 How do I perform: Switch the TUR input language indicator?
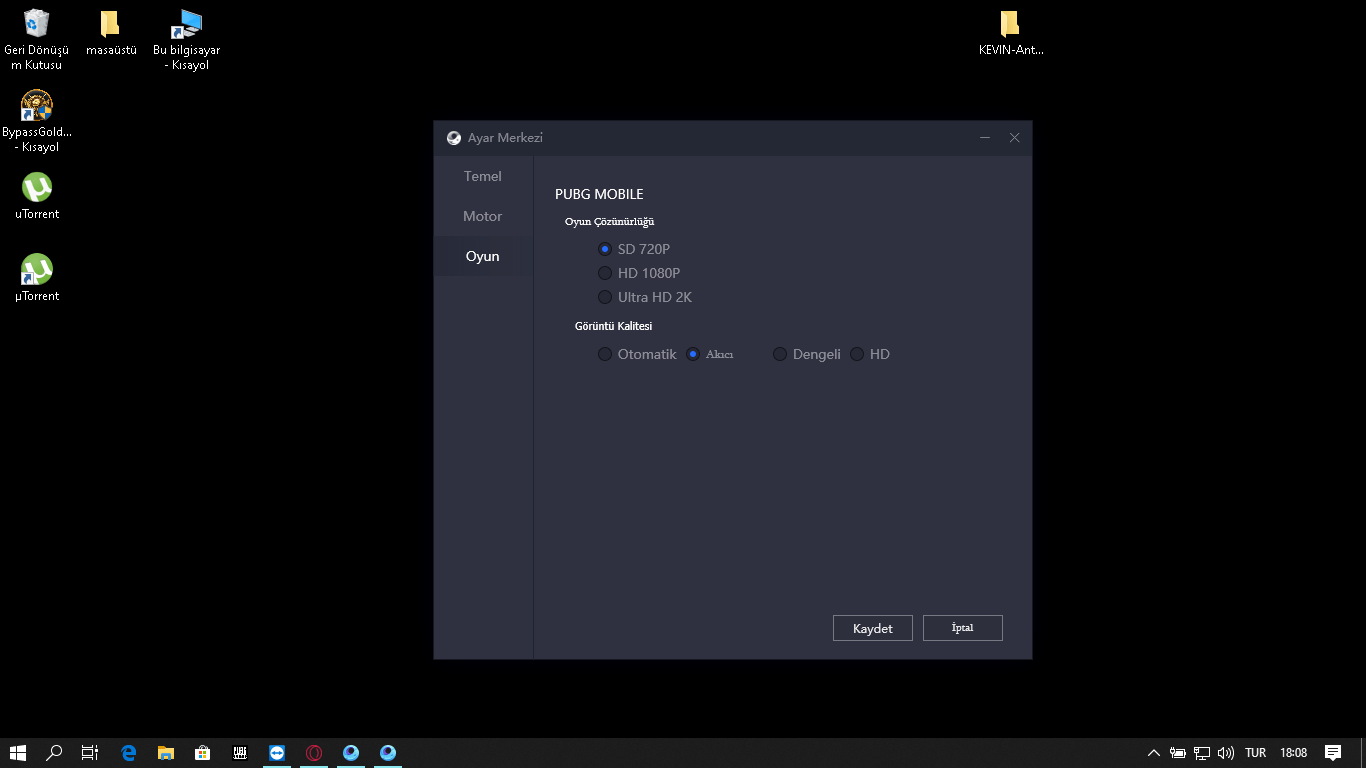[x=1256, y=753]
